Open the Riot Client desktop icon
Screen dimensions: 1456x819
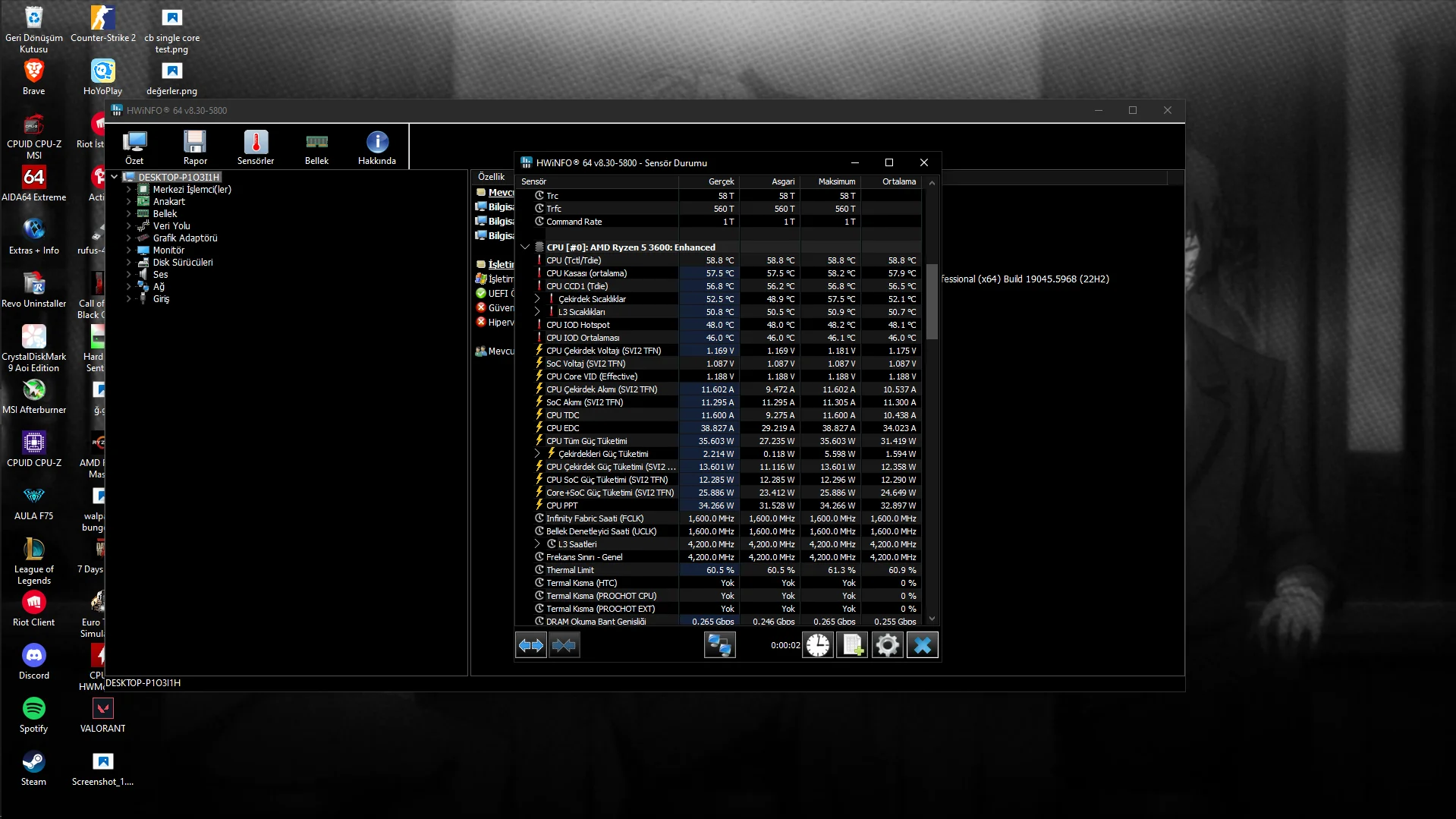point(33,609)
